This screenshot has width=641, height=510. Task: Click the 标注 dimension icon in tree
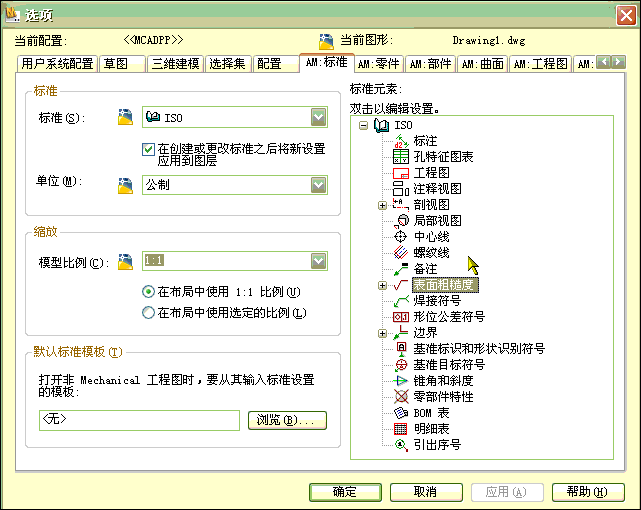click(401, 141)
